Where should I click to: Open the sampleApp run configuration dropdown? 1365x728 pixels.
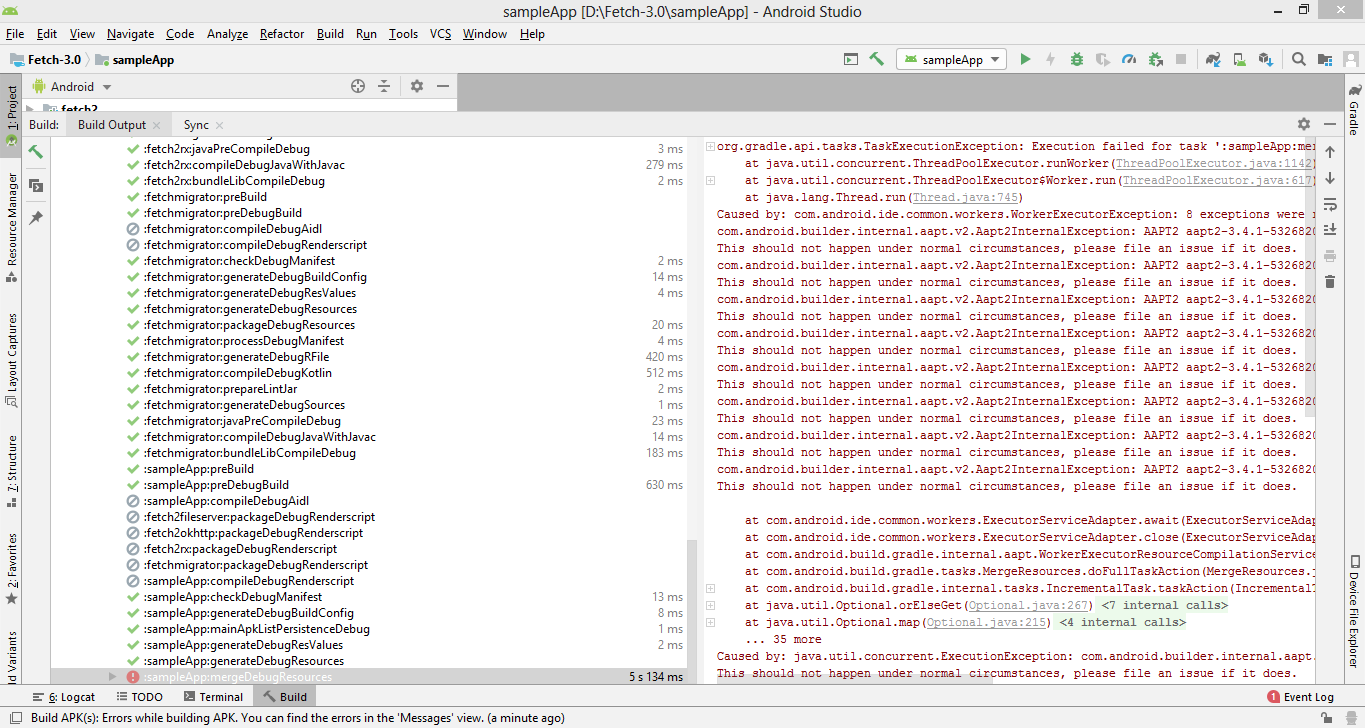pos(951,59)
